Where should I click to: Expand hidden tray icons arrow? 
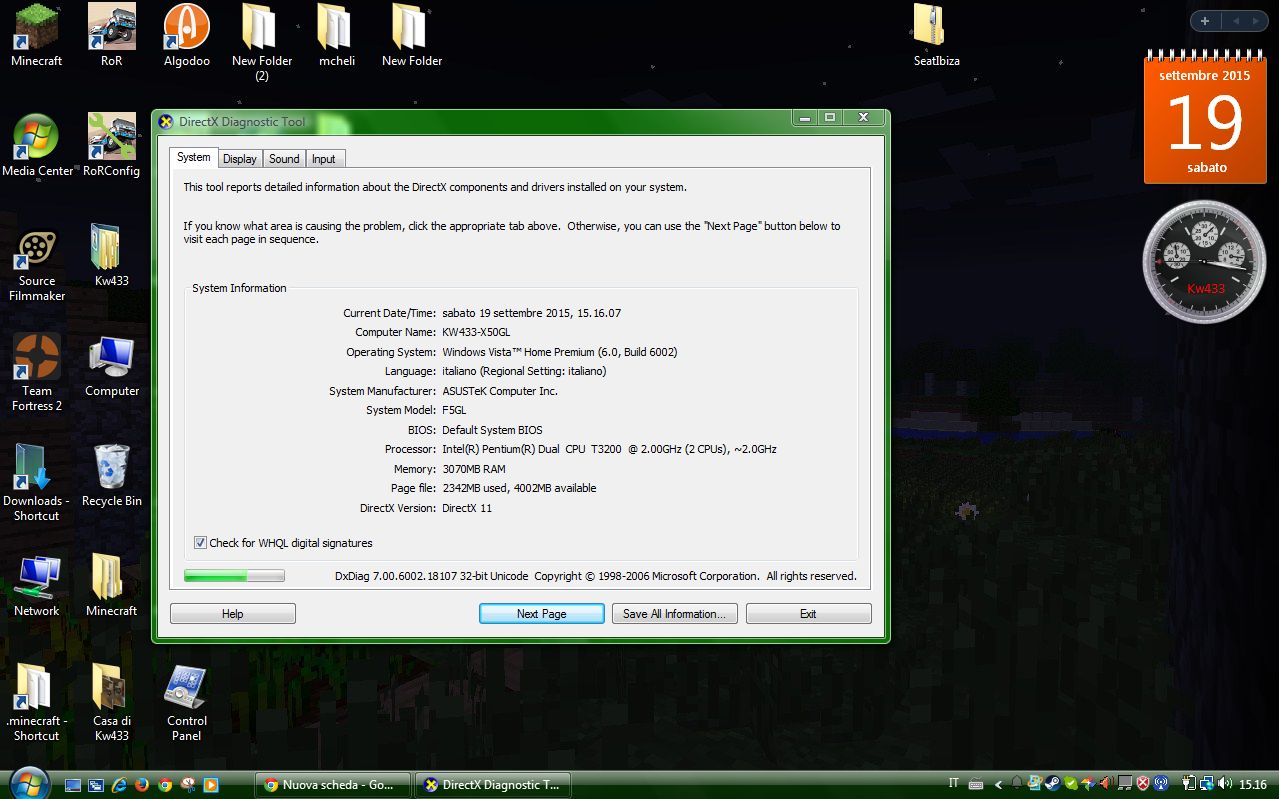998,784
